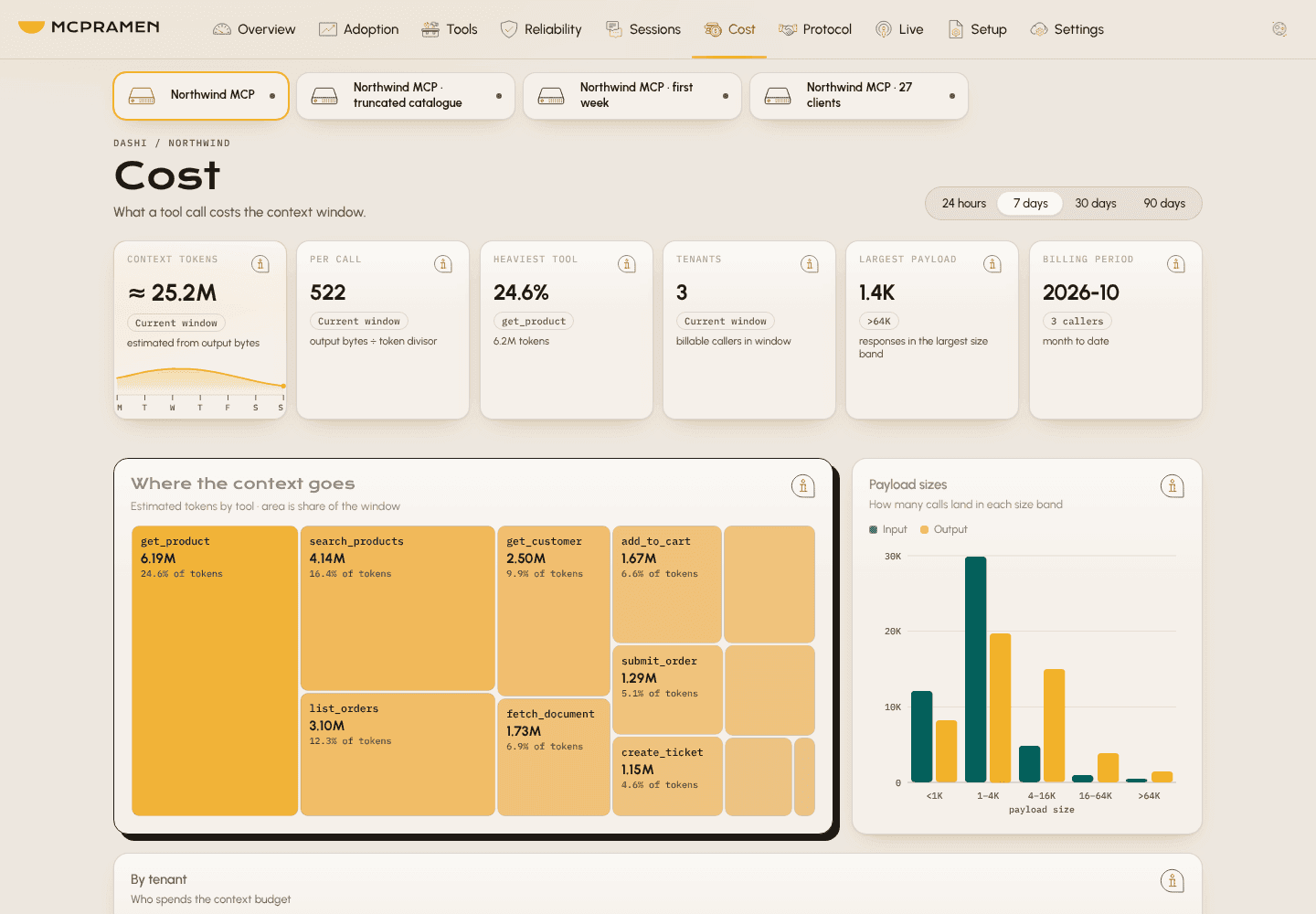Select Northwind MCP first week server
The height and width of the screenshot is (914, 1316).
pos(632,96)
